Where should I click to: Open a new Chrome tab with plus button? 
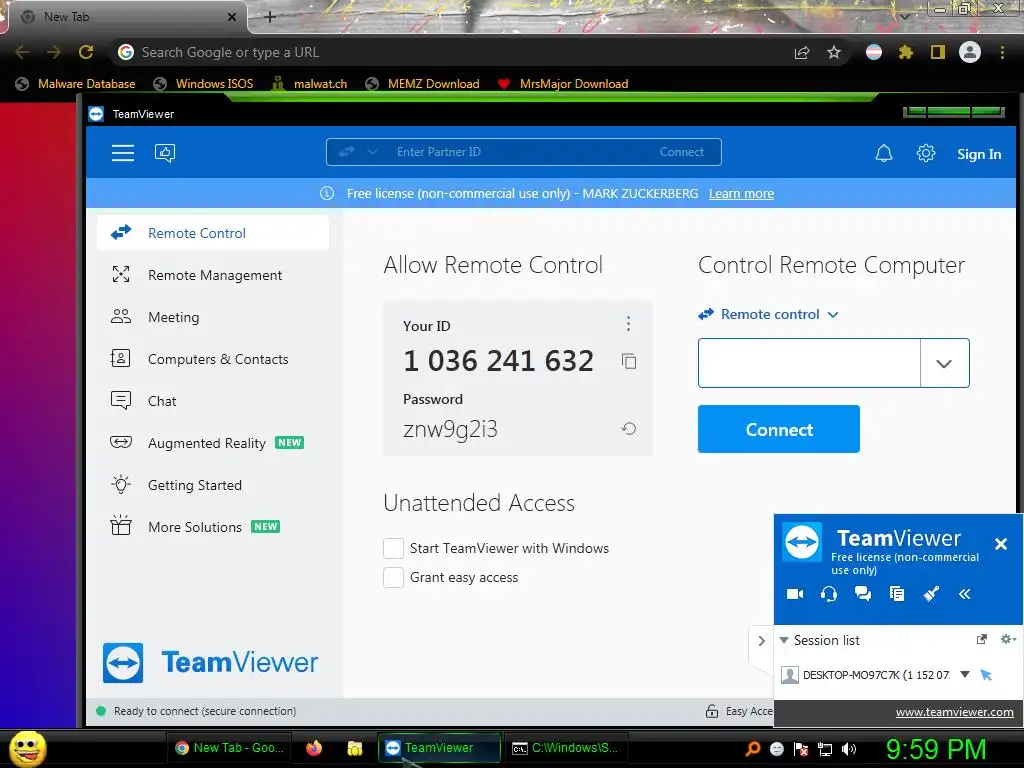point(270,17)
